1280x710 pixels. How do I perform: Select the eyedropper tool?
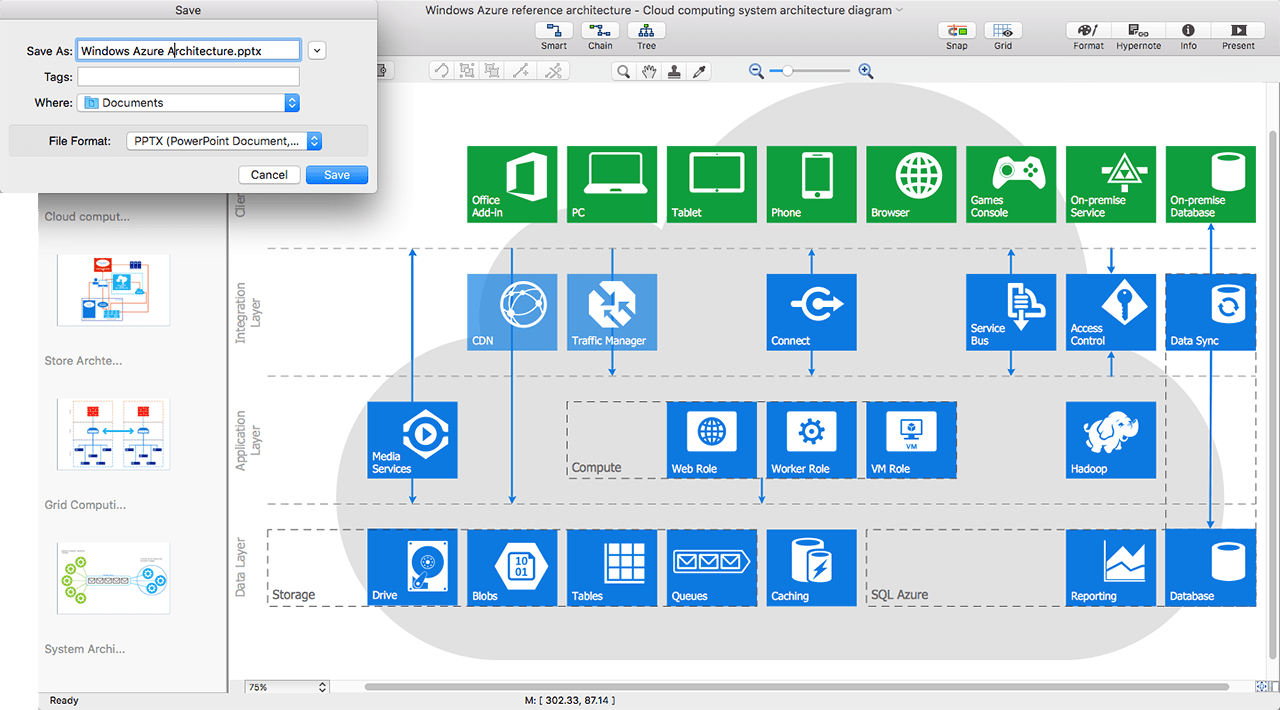700,71
